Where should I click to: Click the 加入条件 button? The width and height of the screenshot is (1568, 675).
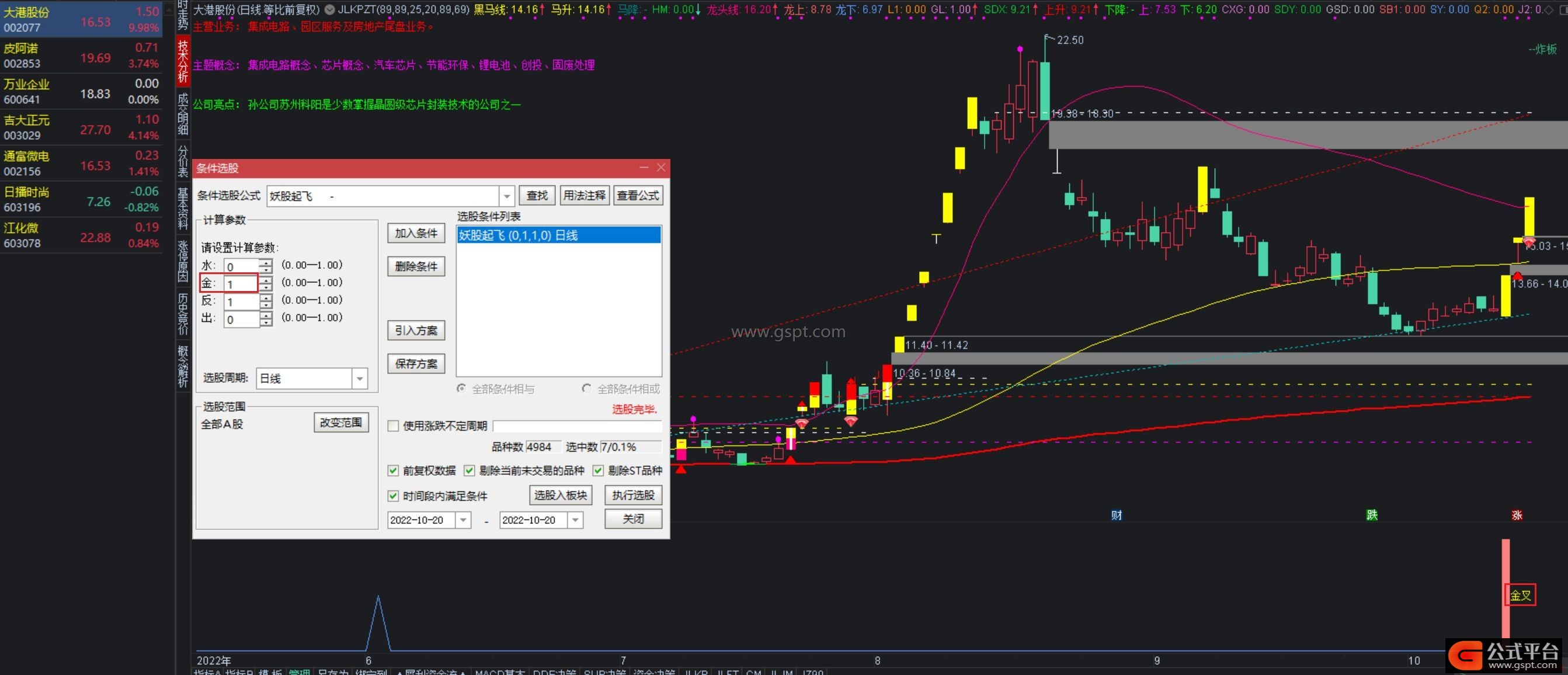(x=416, y=233)
